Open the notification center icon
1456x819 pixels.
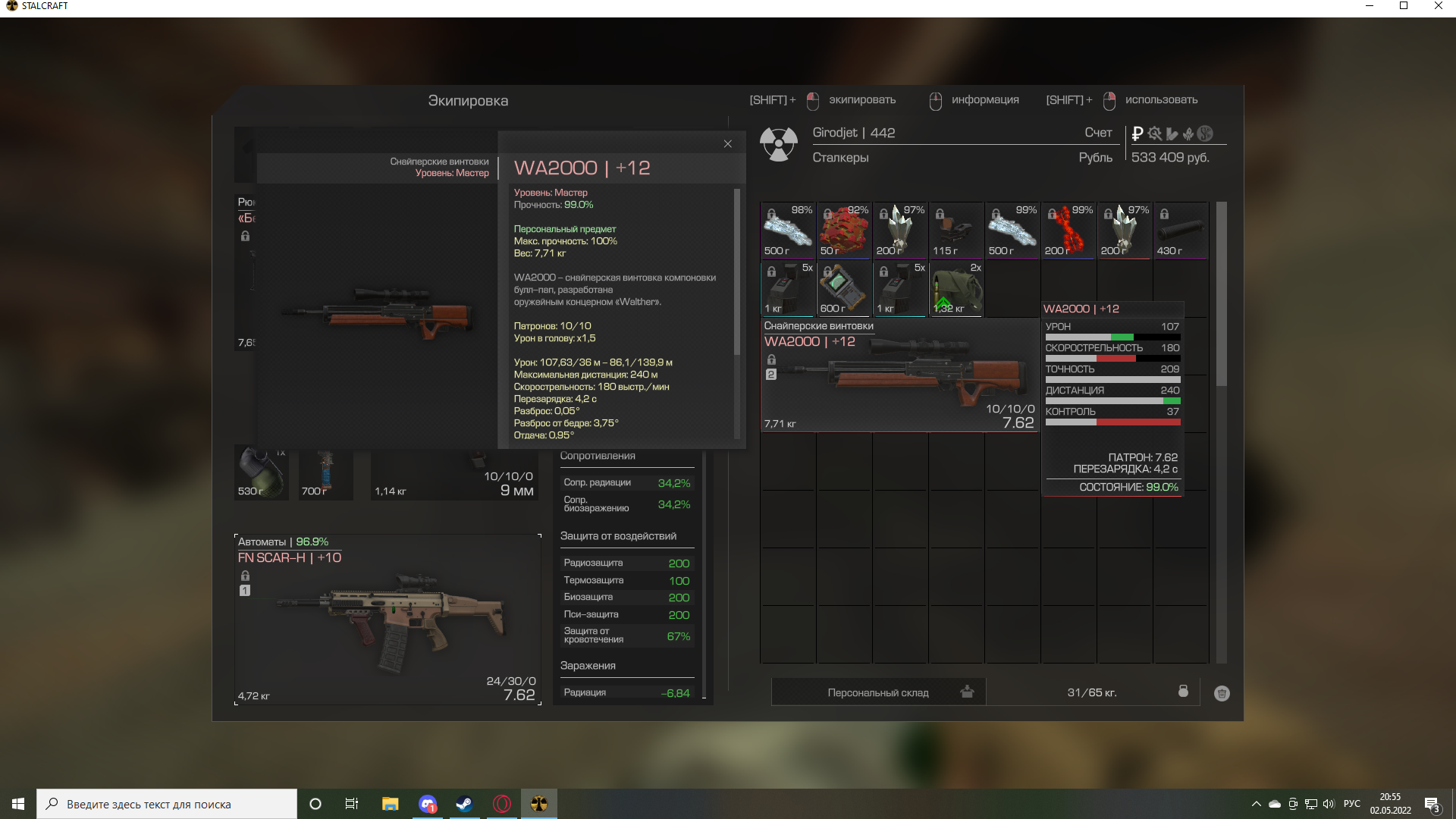point(1432,805)
